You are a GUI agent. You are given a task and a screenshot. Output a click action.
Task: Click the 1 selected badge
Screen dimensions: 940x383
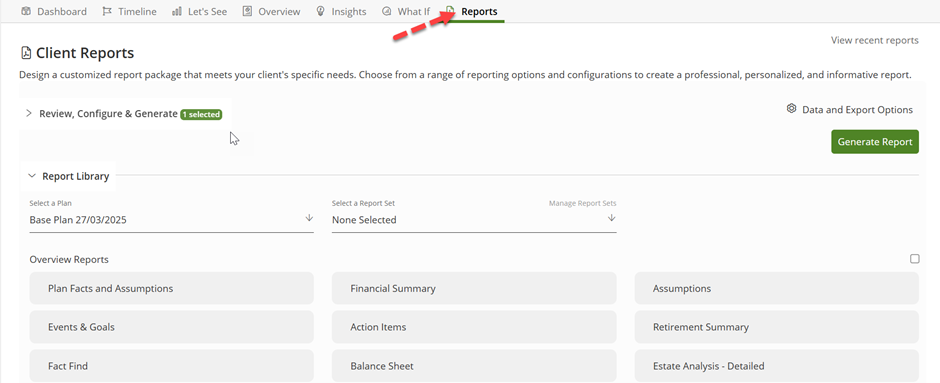click(x=201, y=114)
